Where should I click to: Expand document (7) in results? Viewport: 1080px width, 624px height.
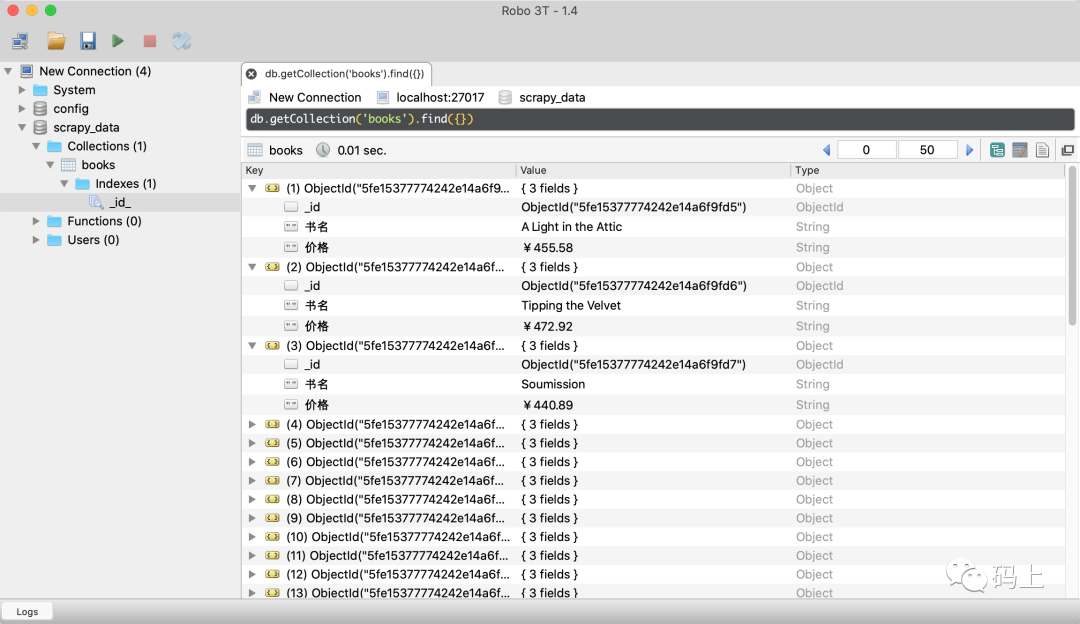(x=252, y=480)
